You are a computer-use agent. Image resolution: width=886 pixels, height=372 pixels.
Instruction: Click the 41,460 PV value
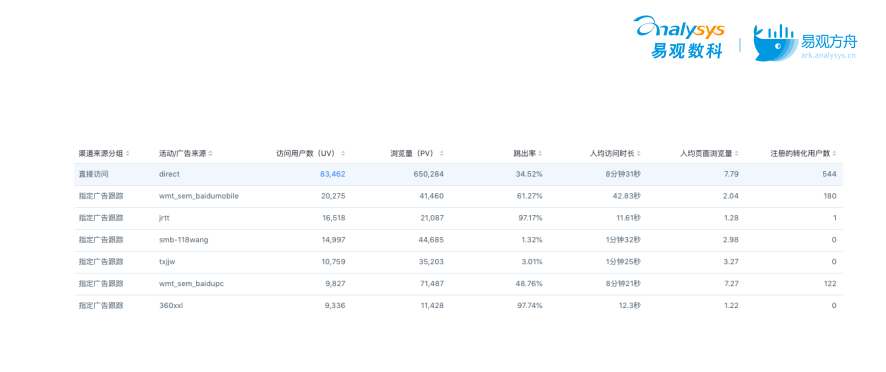[431, 196]
